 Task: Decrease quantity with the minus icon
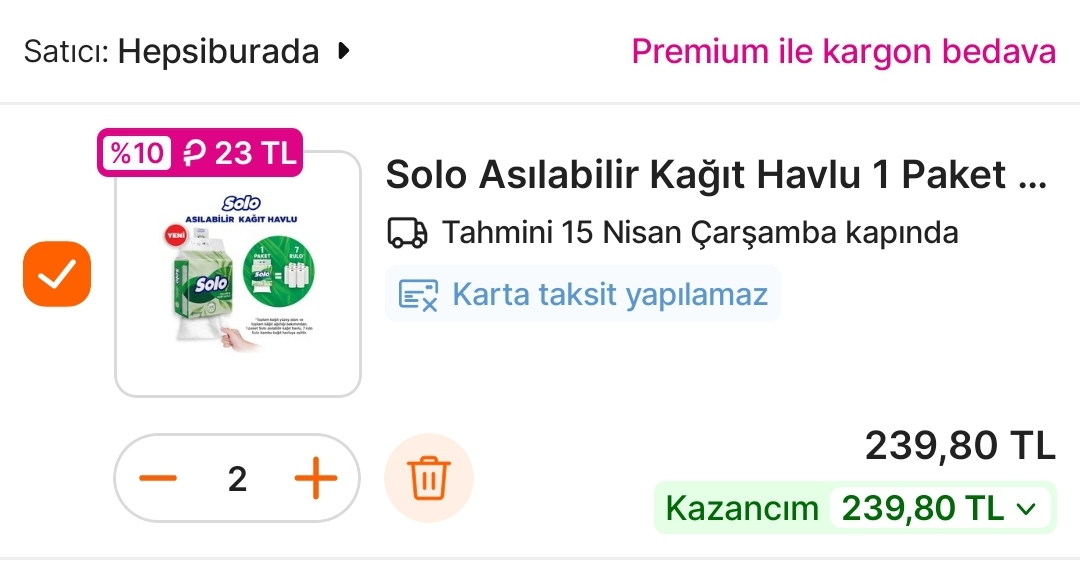[158, 478]
